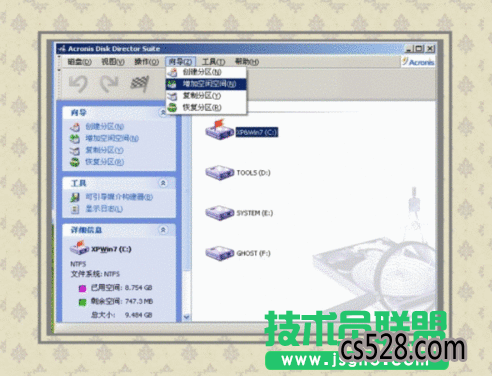Click the 显示日志 link in the sidebar
492x376 pixels.
coord(104,209)
